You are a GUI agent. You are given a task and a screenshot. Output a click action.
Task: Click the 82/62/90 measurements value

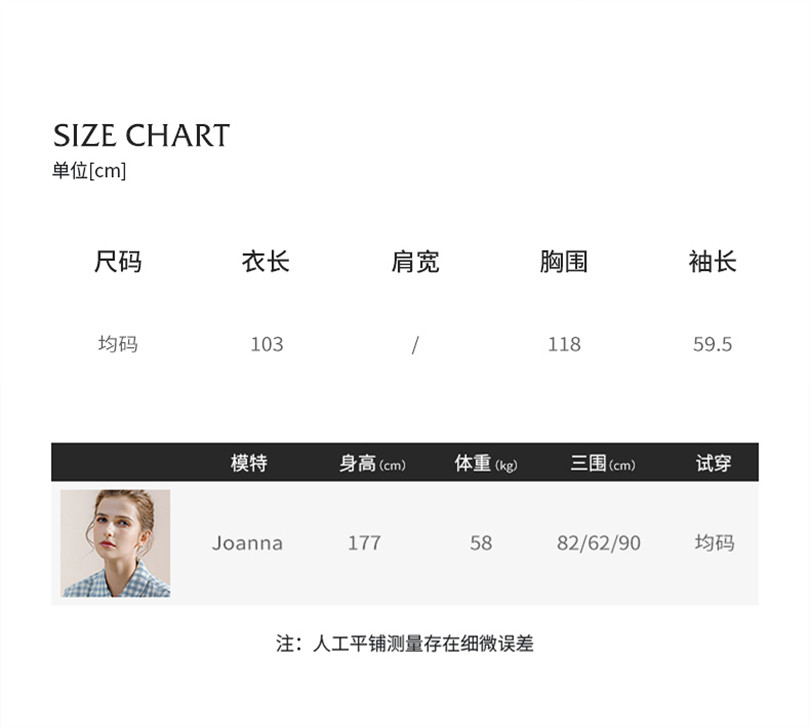599,543
